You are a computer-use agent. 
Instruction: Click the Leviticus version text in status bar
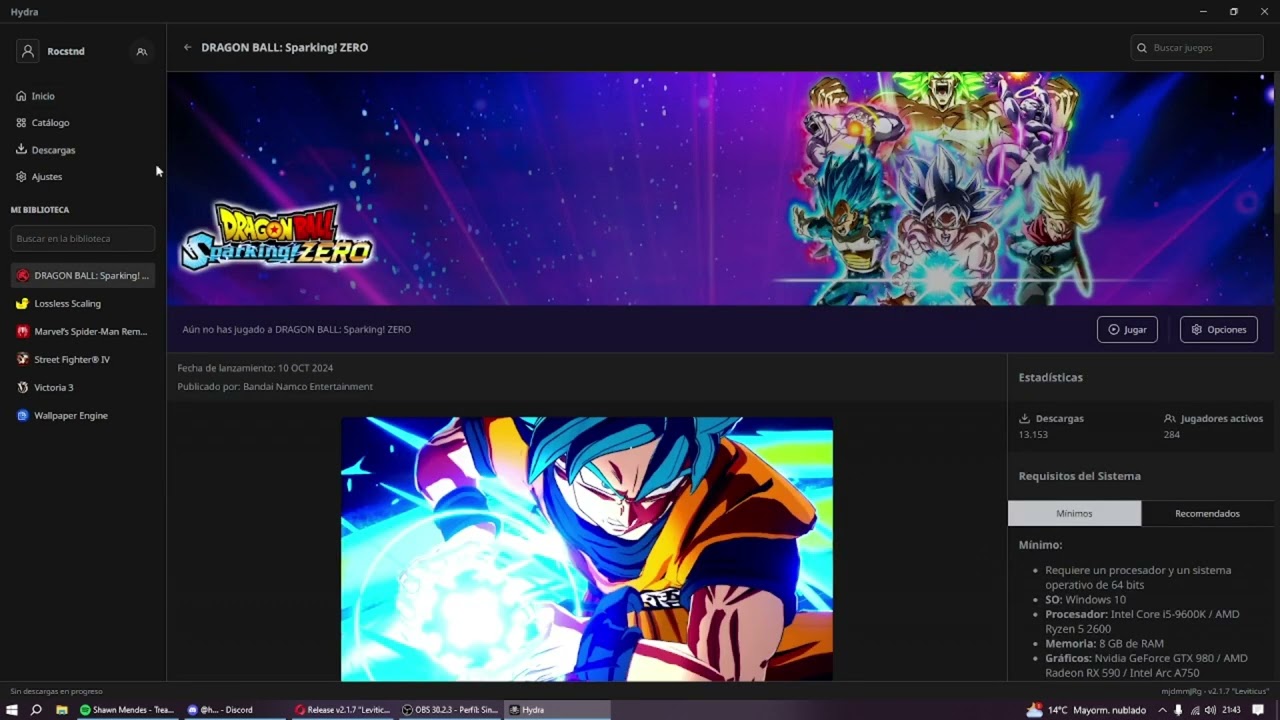(1215, 691)
